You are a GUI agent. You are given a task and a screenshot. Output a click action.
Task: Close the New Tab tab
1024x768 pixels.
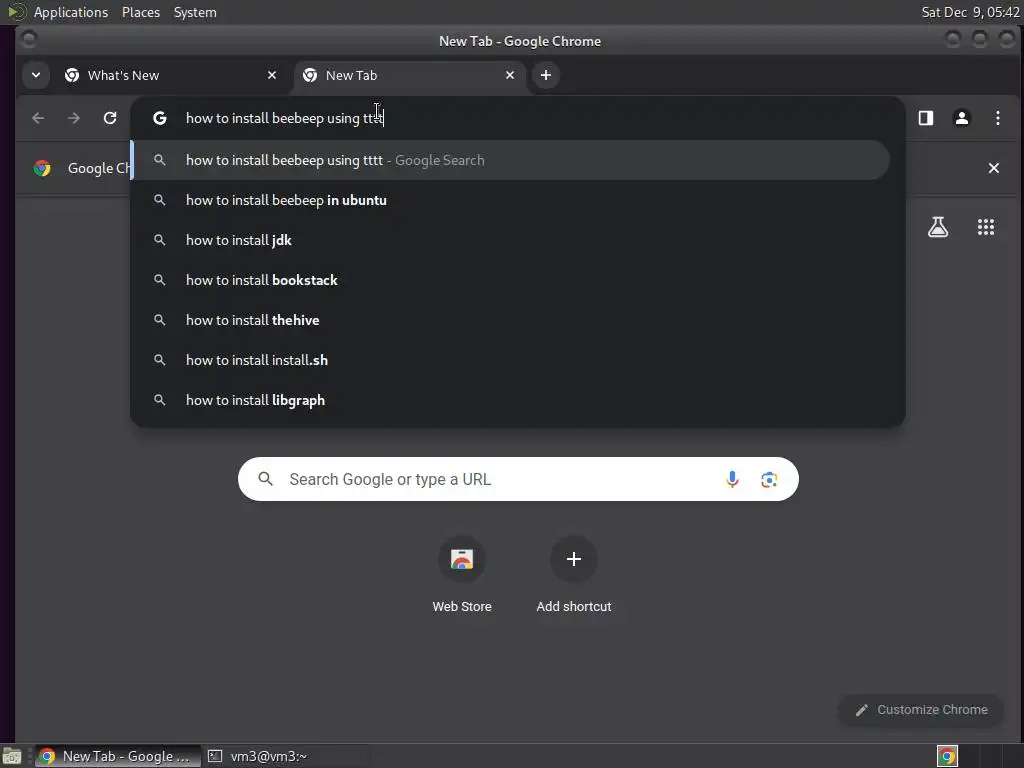[510, 75]
